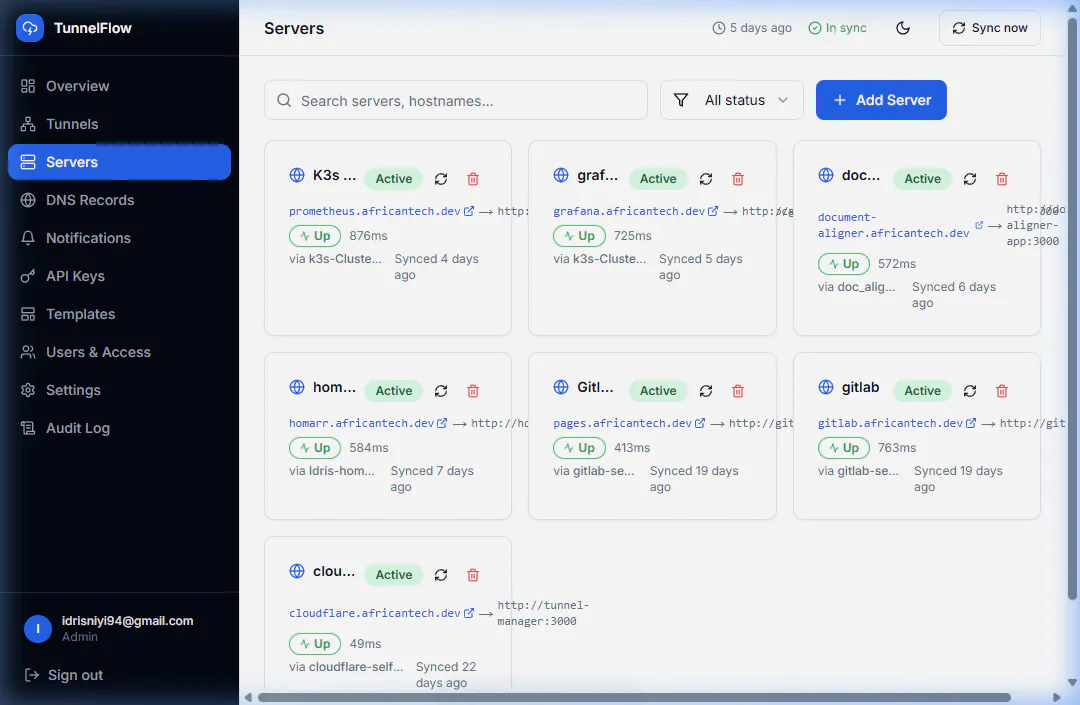Click the horizontal scrollbar at bottom
The image size is (1080, 705).
634,697
